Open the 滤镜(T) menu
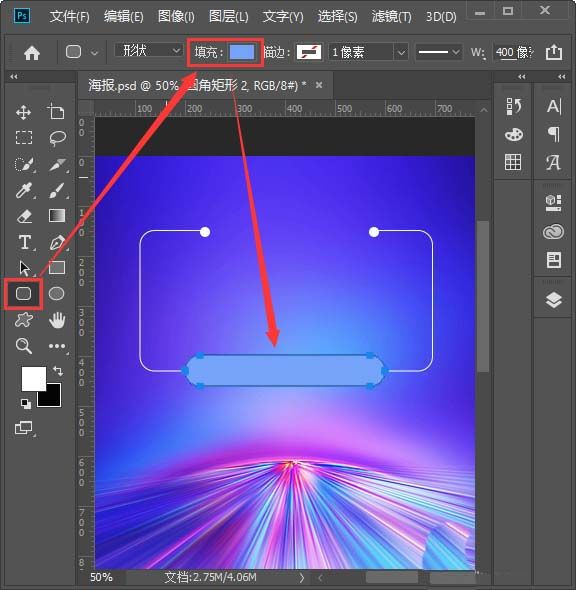Screen dimensions: 576x590 [392, 17]
